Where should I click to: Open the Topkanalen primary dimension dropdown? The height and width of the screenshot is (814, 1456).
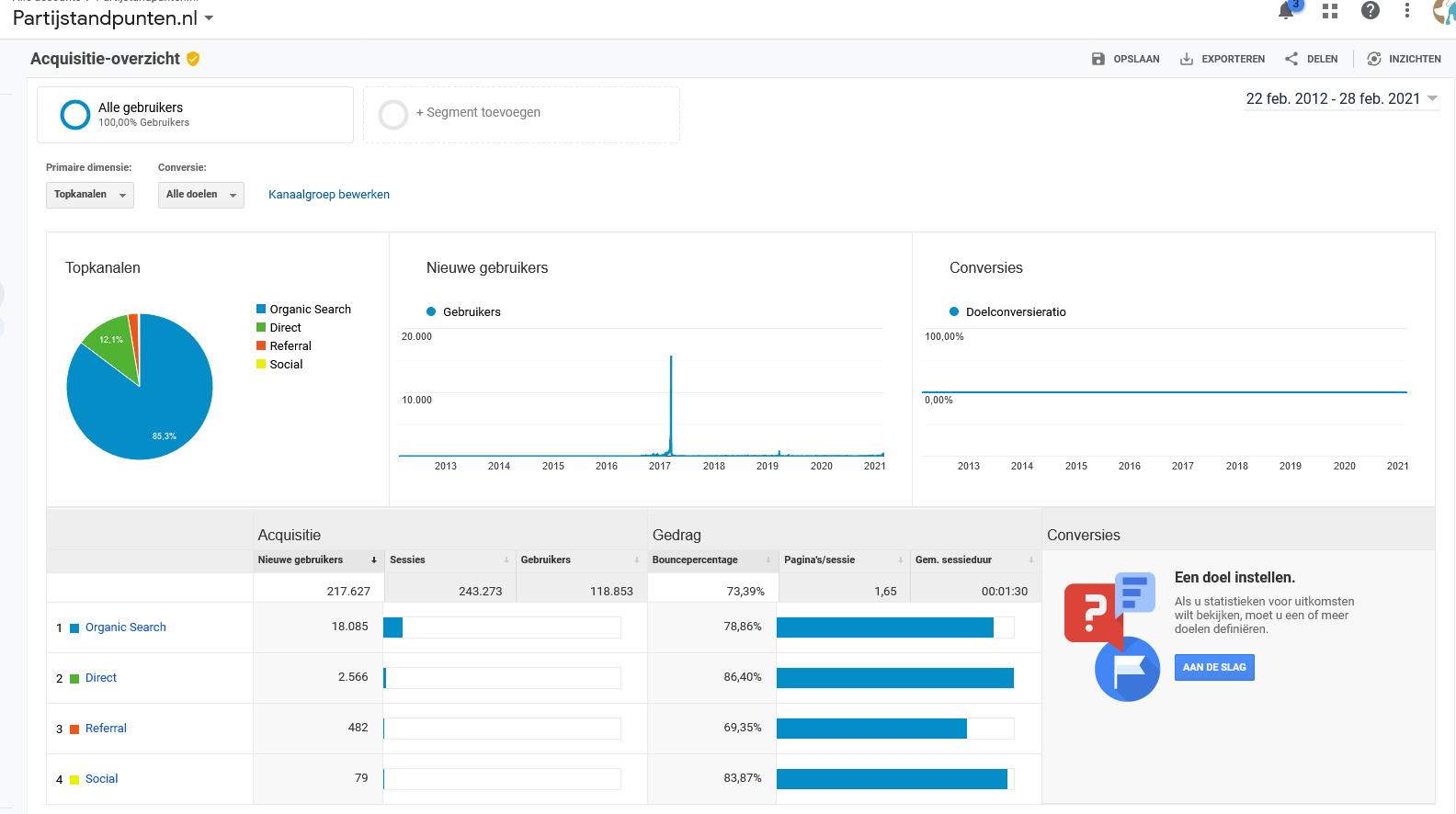pos(90,195)
